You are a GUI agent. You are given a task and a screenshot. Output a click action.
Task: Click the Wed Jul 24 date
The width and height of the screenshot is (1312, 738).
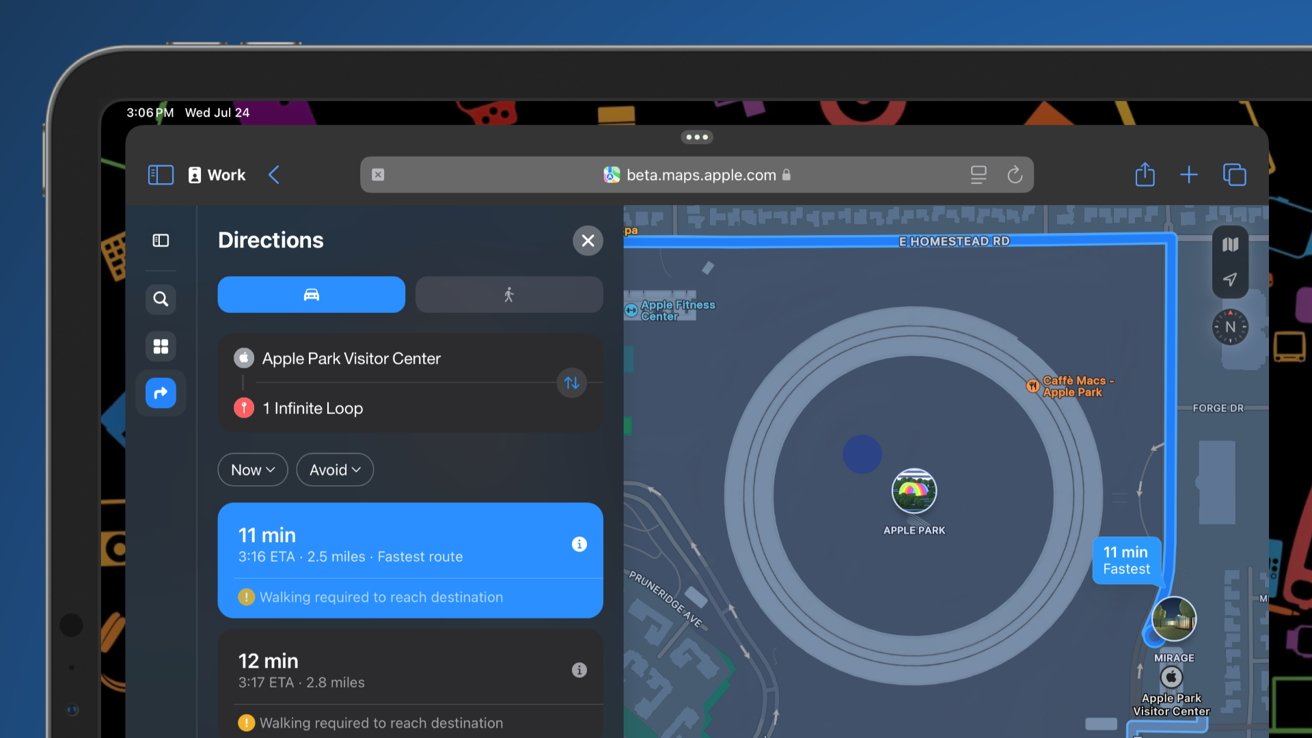[217, 113]
